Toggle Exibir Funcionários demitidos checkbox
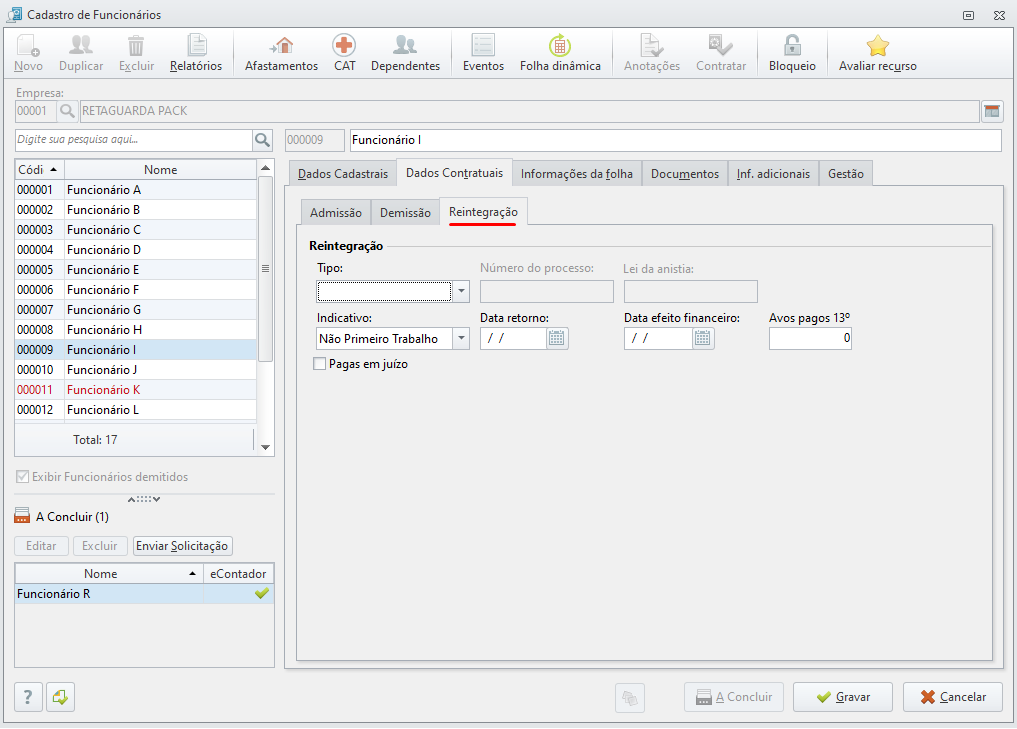The image size is (1017, 729). click(23, 477)
